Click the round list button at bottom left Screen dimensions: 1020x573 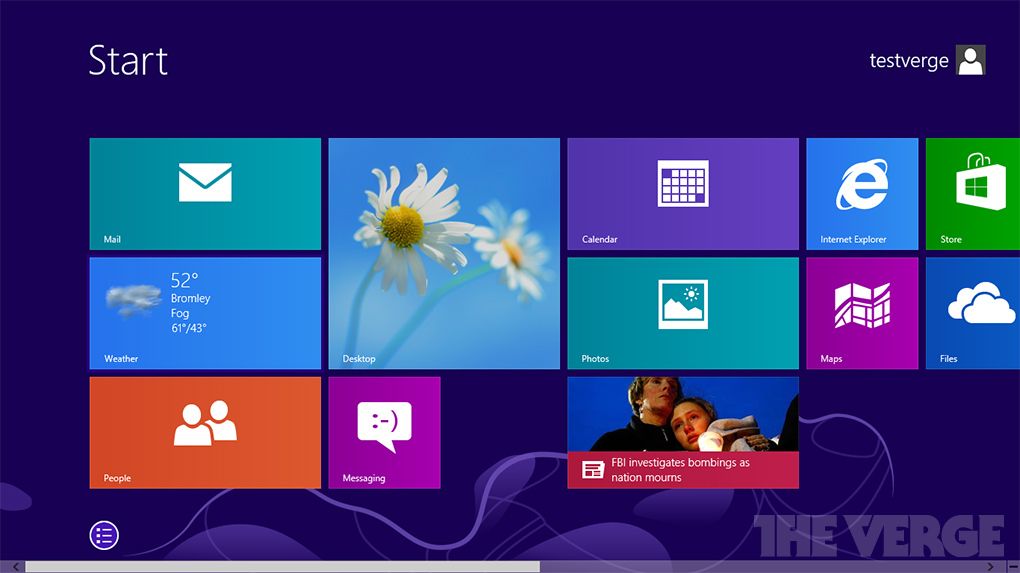click(104, 535)
